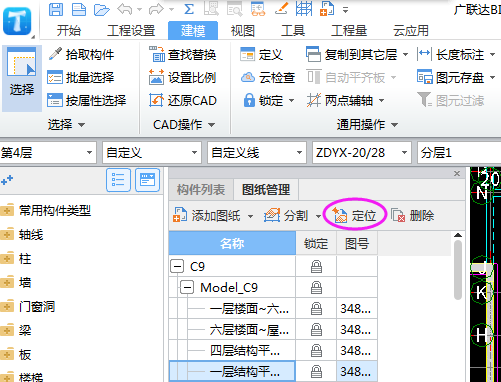501x382 pixels.
Task: Open the 工具 ribbon tab
Action: 293,31
